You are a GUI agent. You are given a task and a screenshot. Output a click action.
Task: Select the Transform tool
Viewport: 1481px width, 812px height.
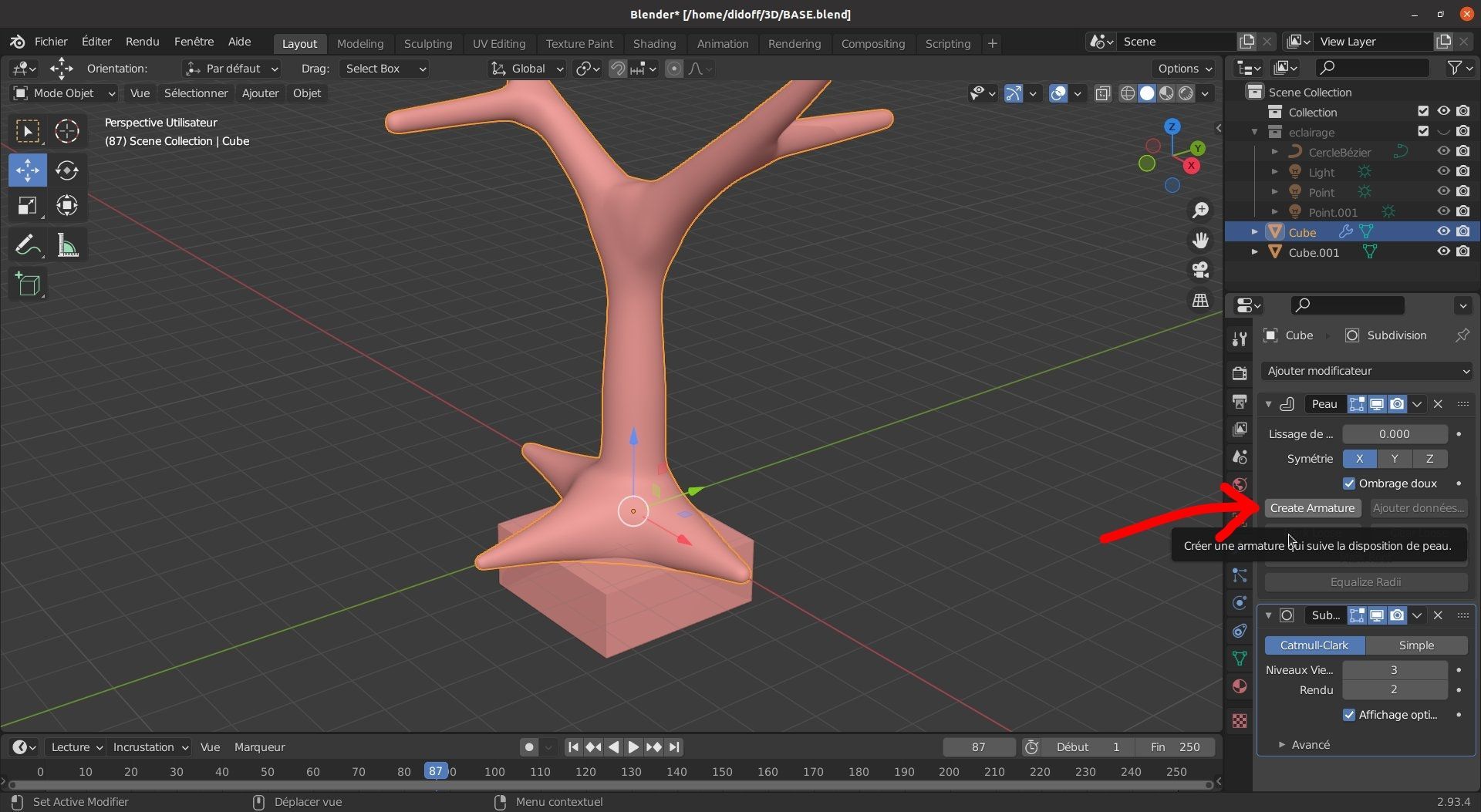point(66,206)
